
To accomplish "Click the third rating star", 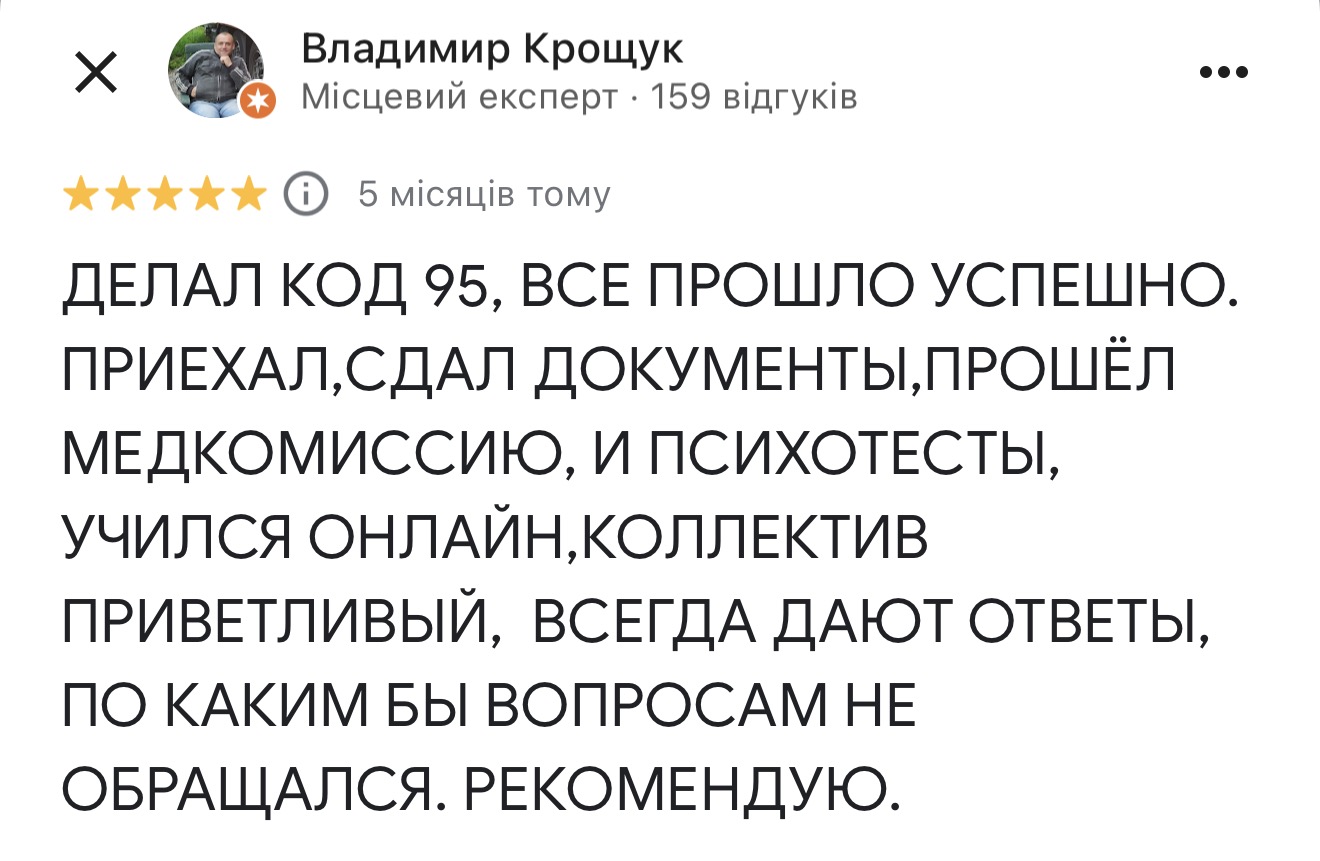I will [x=164, y=194].
